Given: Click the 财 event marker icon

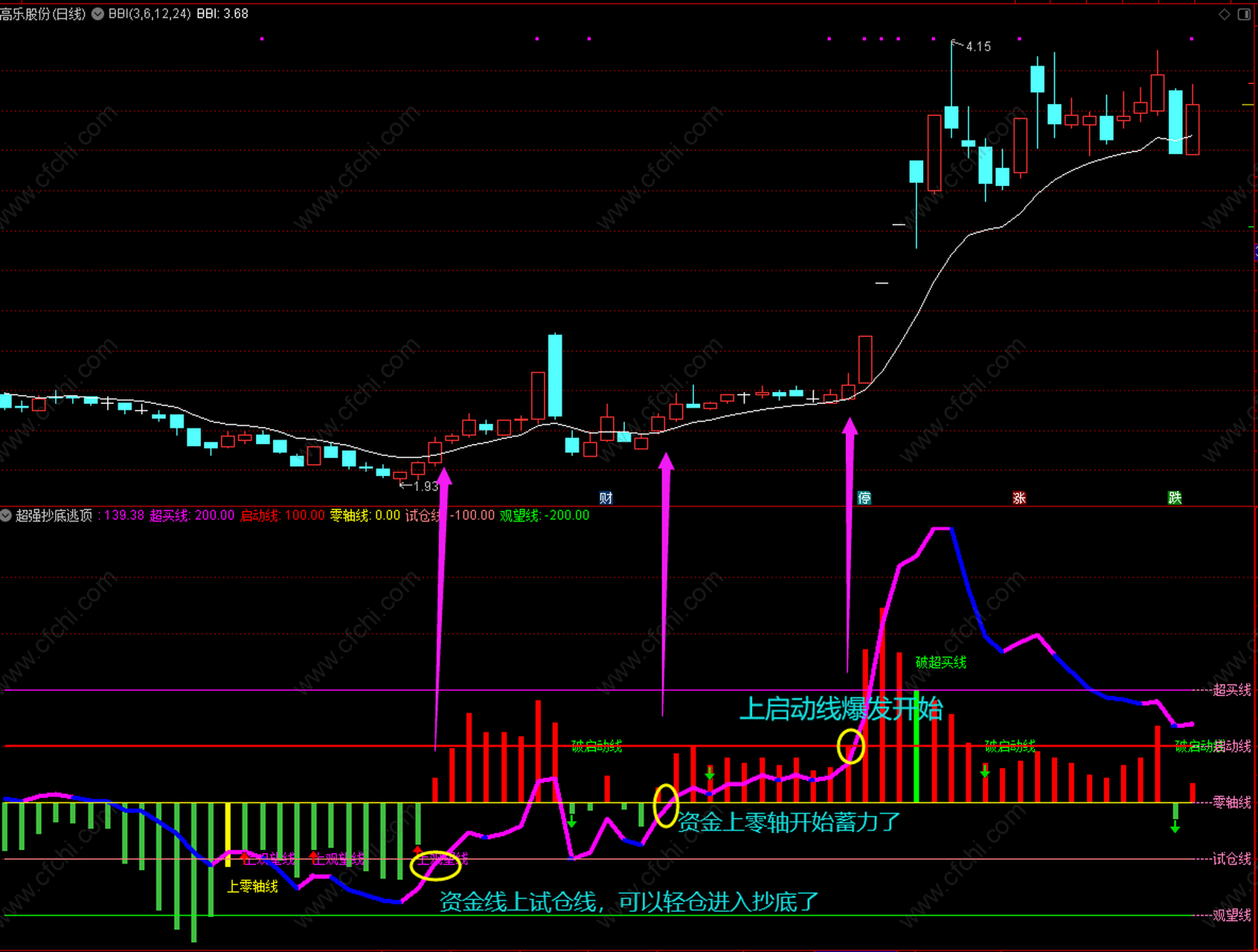Looking at the screenshot, I should [606, 498].
